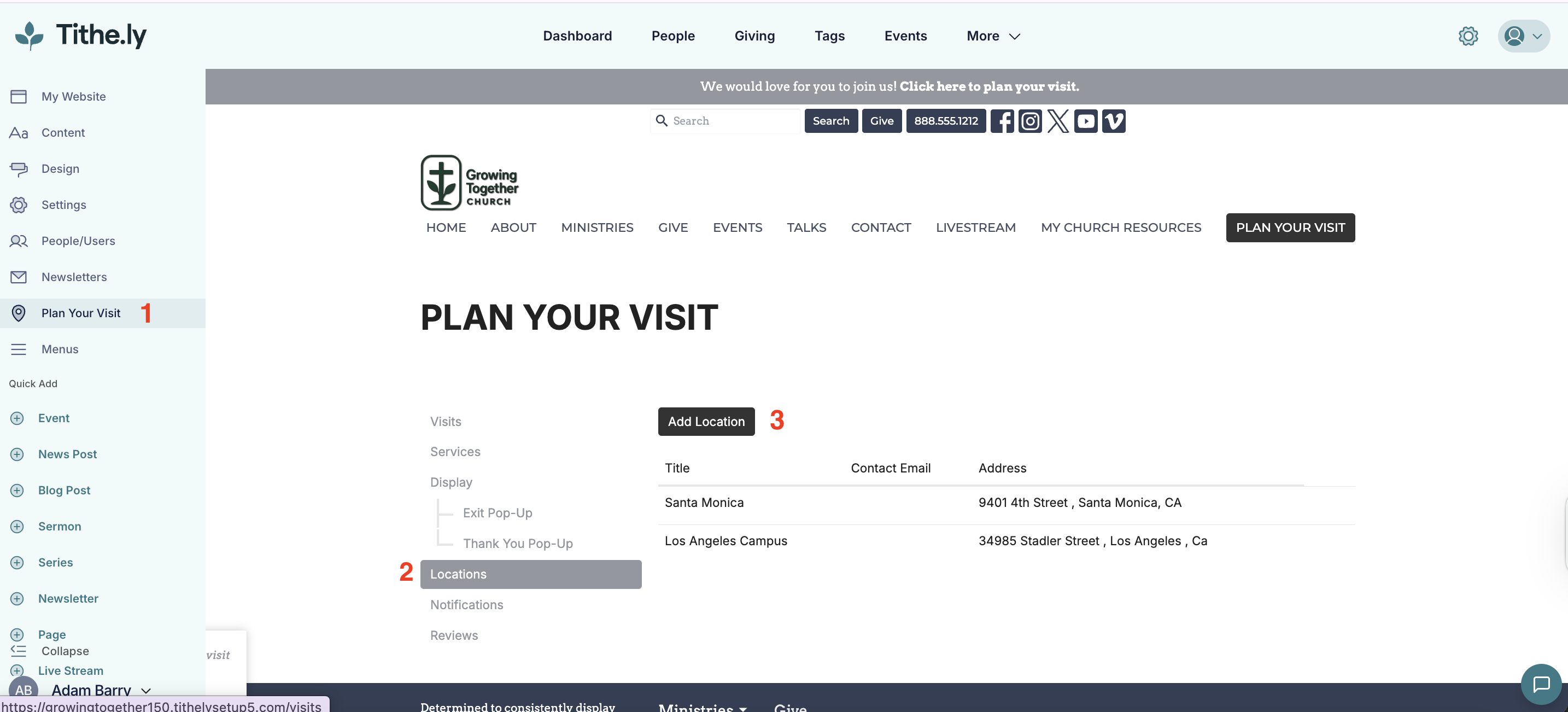The width and height of the screenshot is (1568, 712).
Task: Click plus icon next to Blog Post
Action: pos(17,491)
